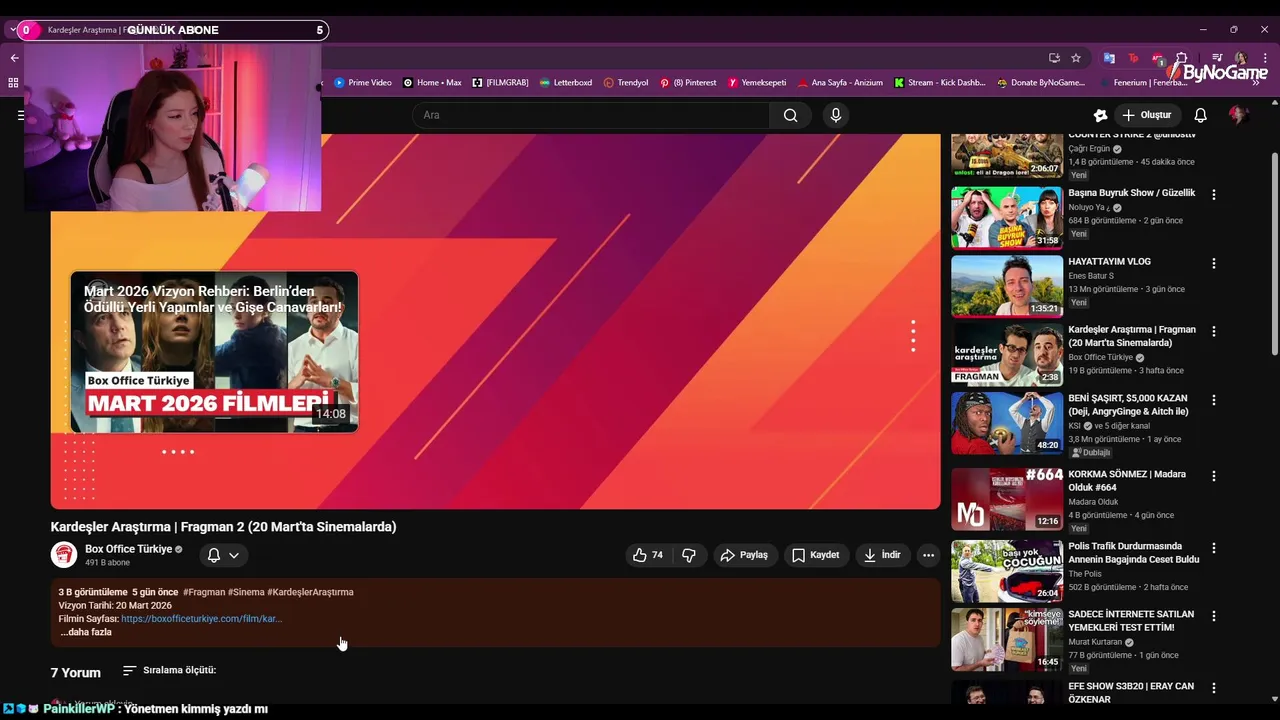Open the Home • Max bookmark
The height and width of the screenshot is (720, 1280).
point(432,83)
